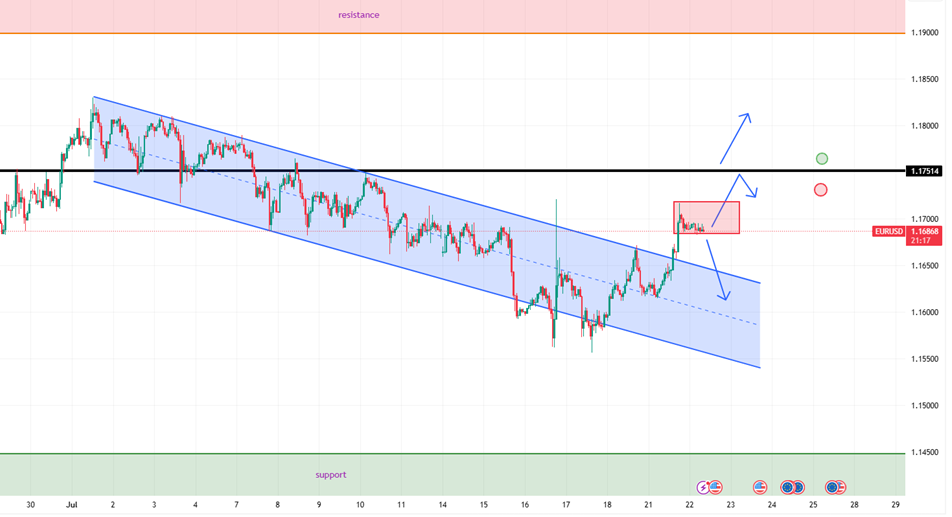The height and width of the screenshot is (517, 952).
Task: Select the green support zone border line
Action: 452,453
